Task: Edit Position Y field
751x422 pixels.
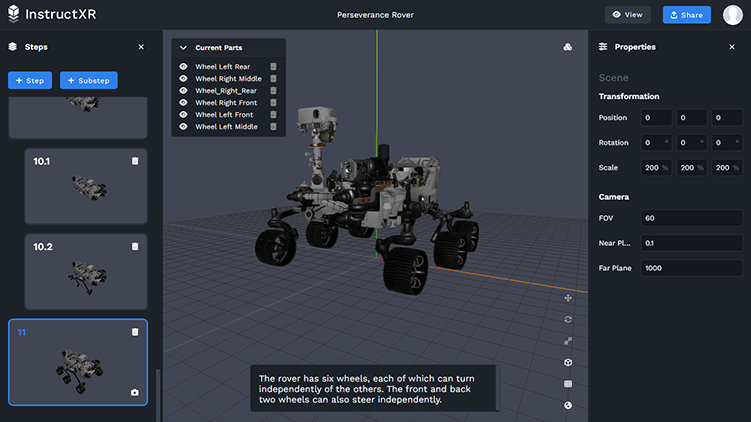Action: click(692, 117)
